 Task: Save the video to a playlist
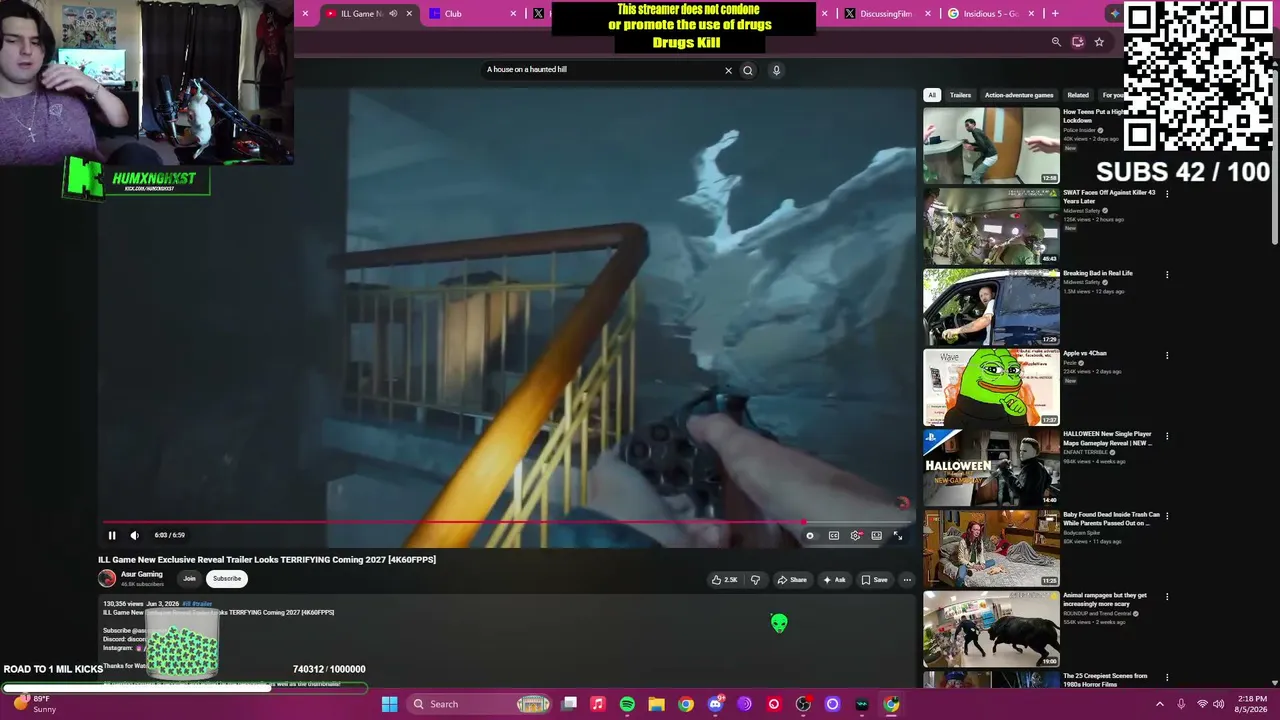[874, 580]
